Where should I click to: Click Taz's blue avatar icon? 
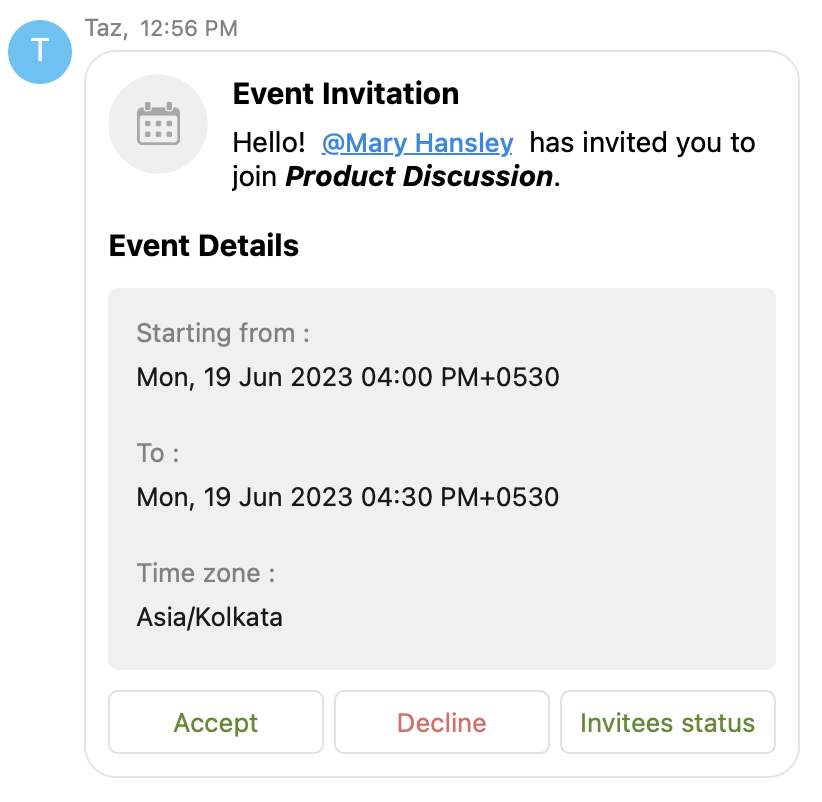[40, 51]
